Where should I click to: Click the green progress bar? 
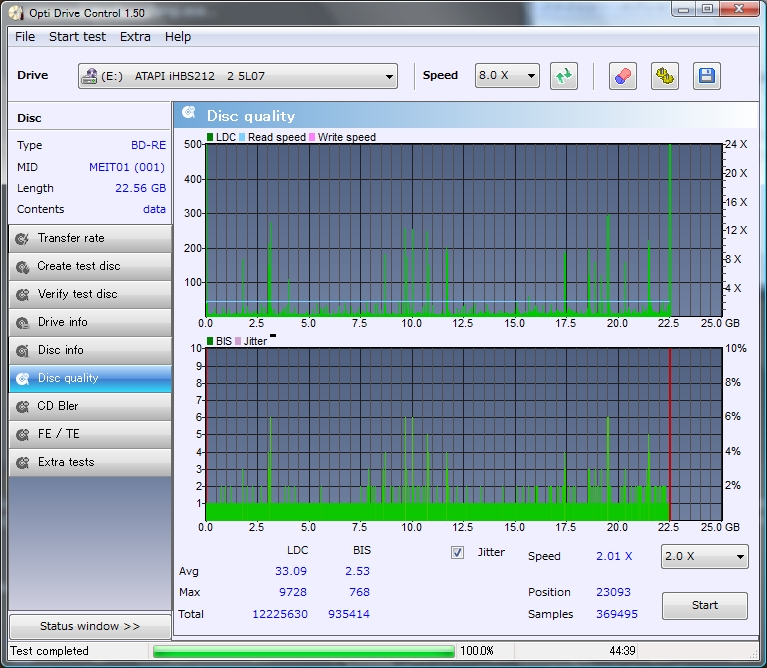tap(303, 651)
